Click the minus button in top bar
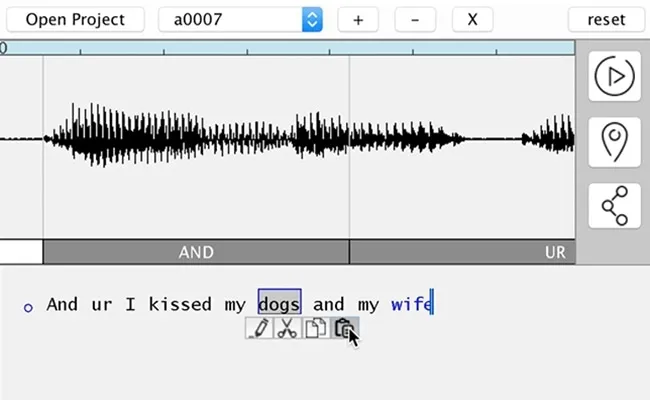Viewport: 650px width, 400px height. click(415, 19)
